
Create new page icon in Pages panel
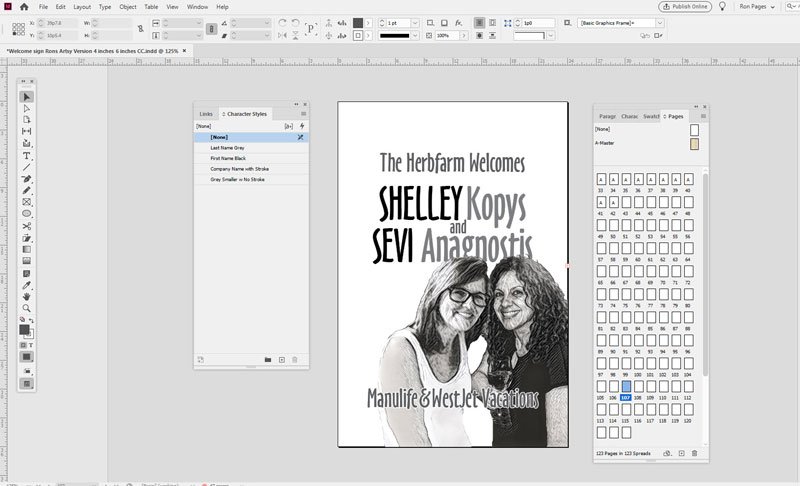(682, 453)
